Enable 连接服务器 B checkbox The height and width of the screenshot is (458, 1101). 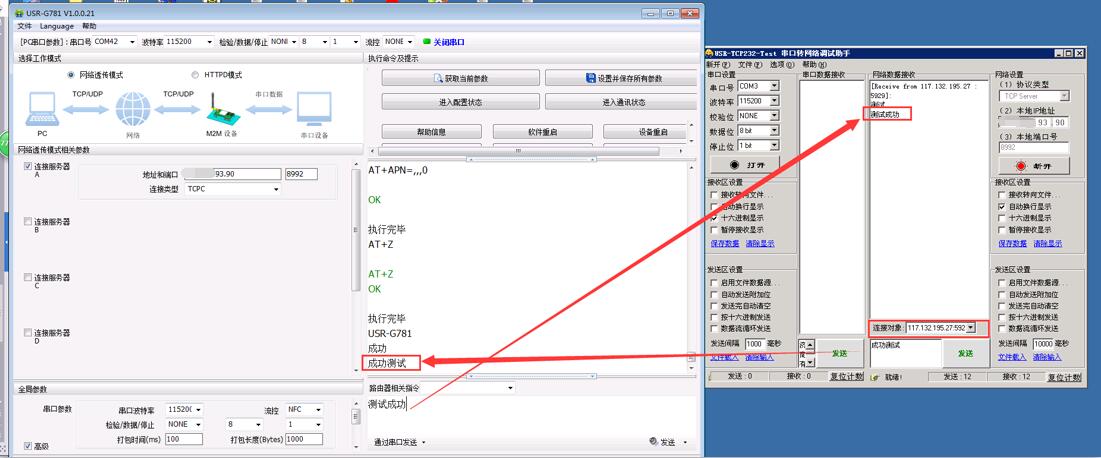[x=28, y=221]
